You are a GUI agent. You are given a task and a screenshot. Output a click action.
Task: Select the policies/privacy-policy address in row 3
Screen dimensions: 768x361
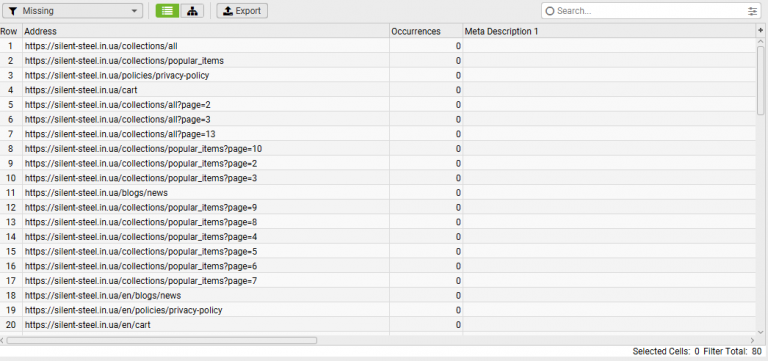[117, 75]
